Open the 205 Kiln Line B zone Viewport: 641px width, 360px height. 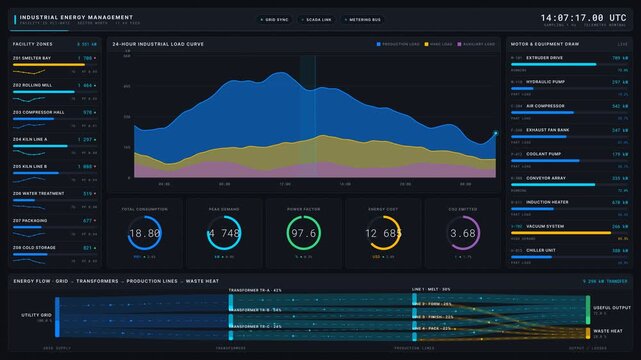tap(55, 173)
